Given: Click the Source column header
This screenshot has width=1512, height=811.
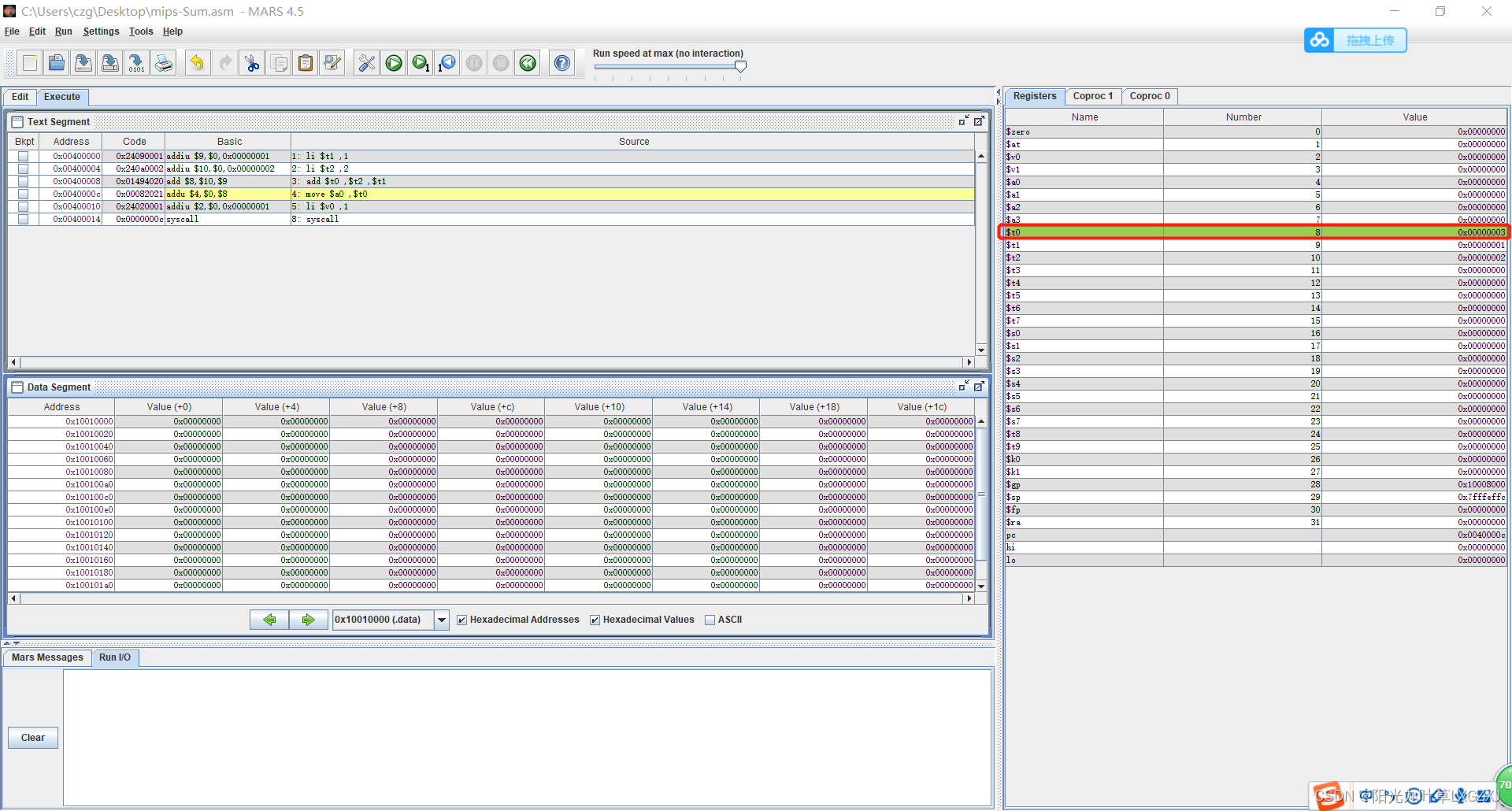Looking at the screenshot, I should pos(634,142).
